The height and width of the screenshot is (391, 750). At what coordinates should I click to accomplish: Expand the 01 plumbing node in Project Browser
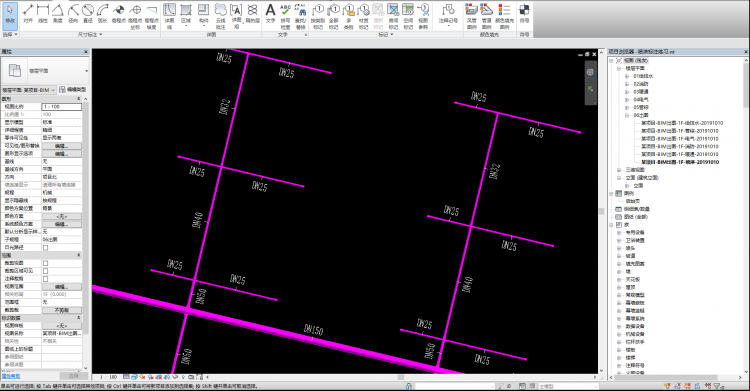pos(627,76)
